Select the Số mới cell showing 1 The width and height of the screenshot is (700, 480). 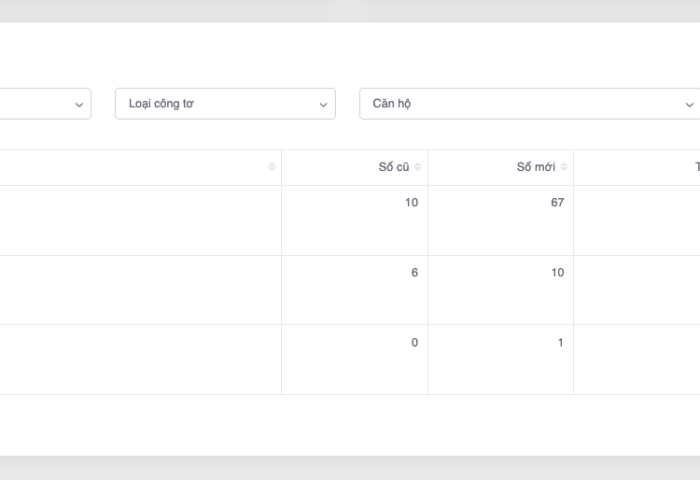click(x=560, y=343)
